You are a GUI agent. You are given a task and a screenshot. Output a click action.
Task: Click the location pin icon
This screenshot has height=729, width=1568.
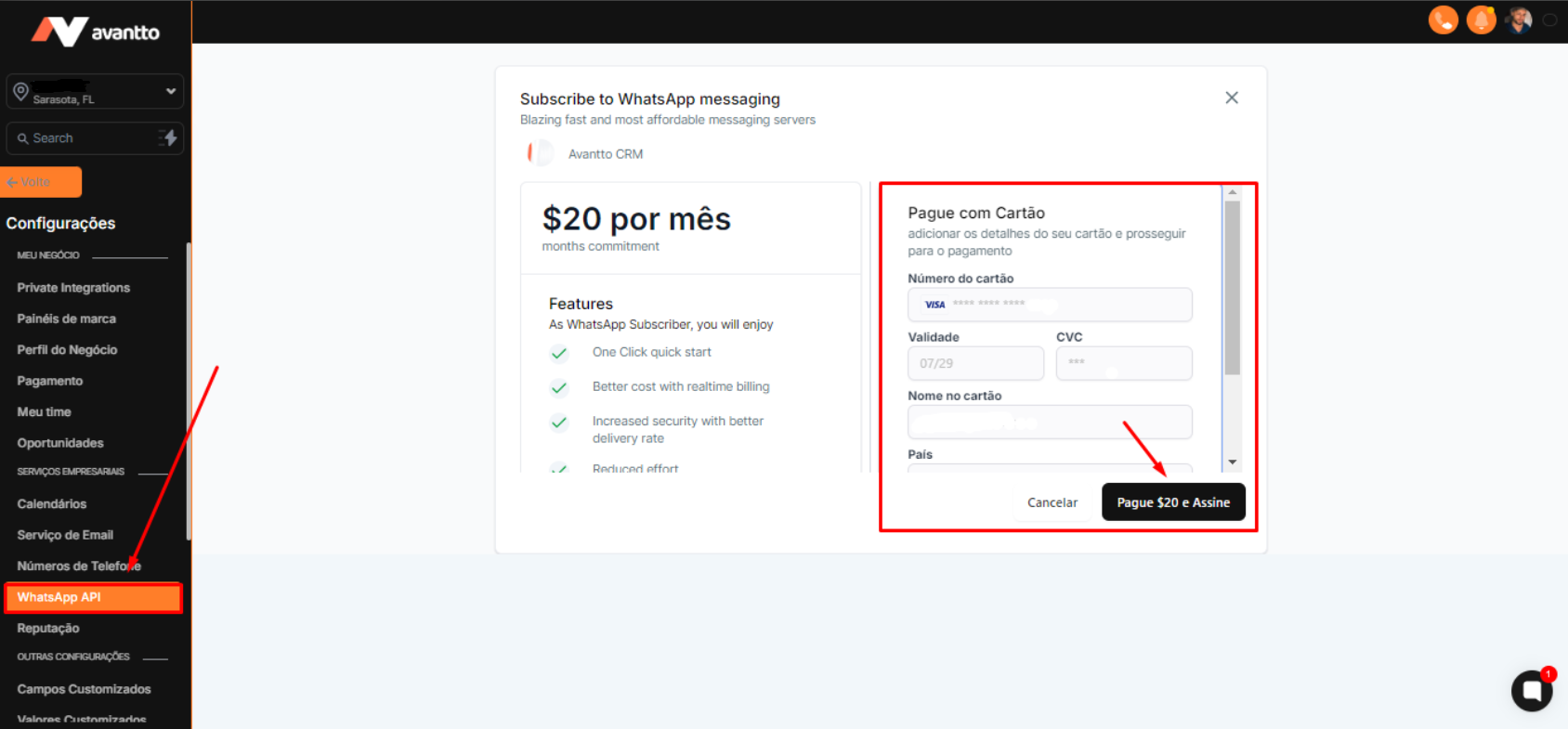(20, 91)
